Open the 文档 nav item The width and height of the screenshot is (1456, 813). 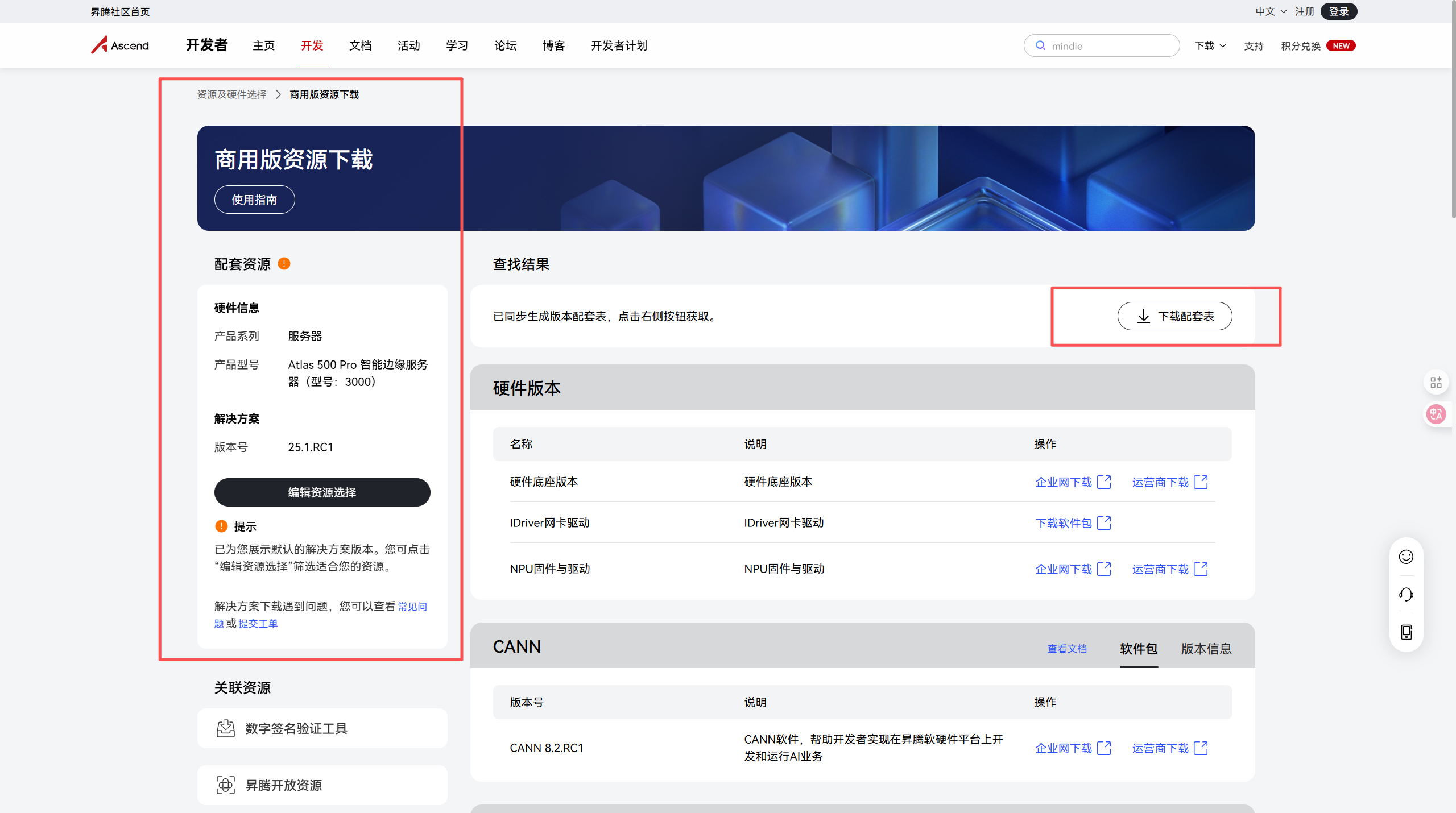[361, 45]
